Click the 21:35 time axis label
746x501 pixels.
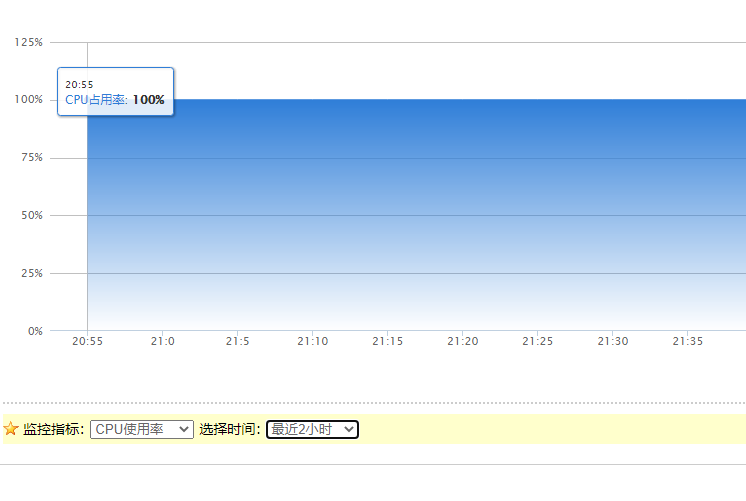click(x=687, y=341)
